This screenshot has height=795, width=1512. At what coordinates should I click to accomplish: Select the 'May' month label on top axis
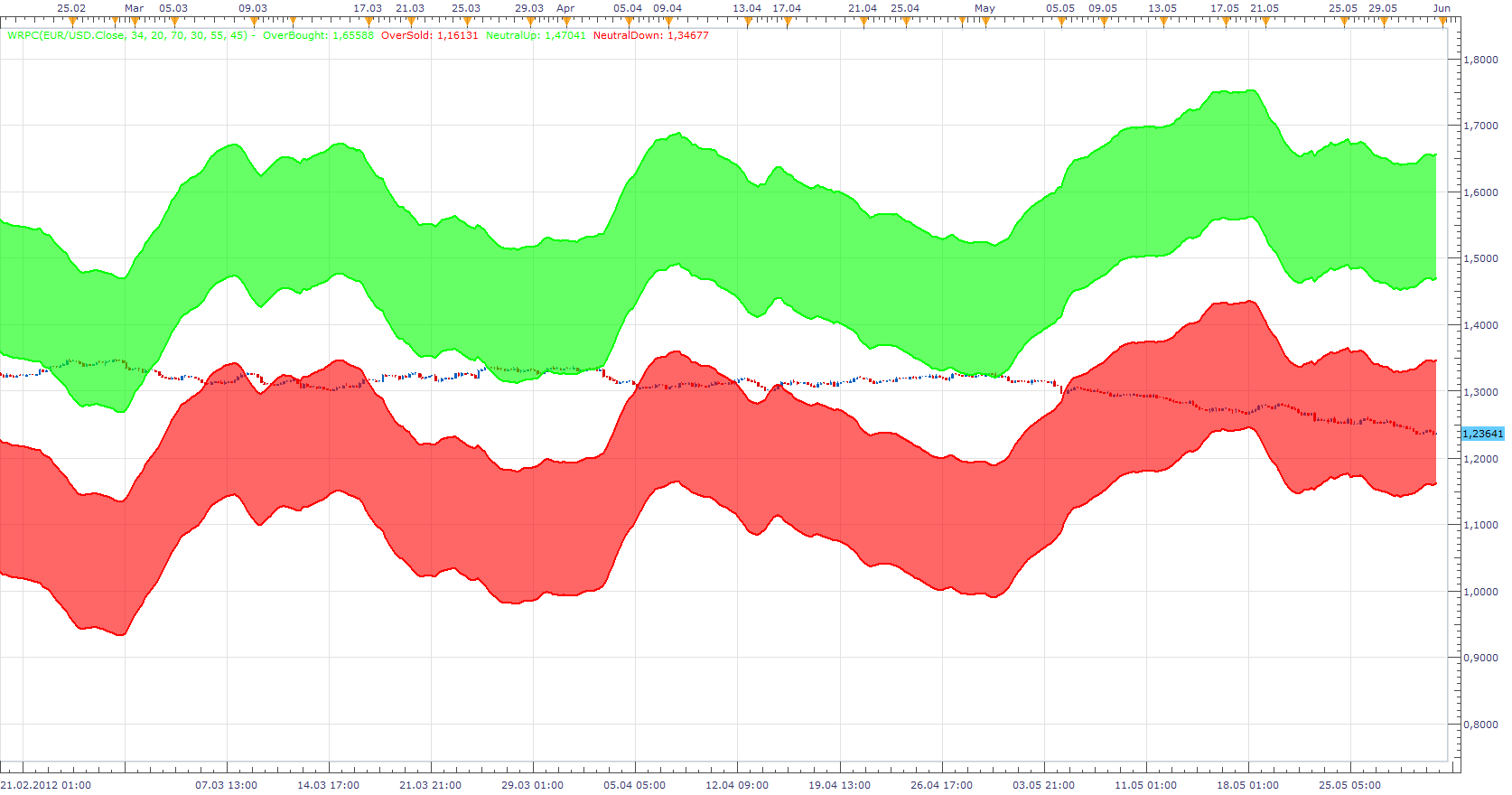[x=985, y=8]
